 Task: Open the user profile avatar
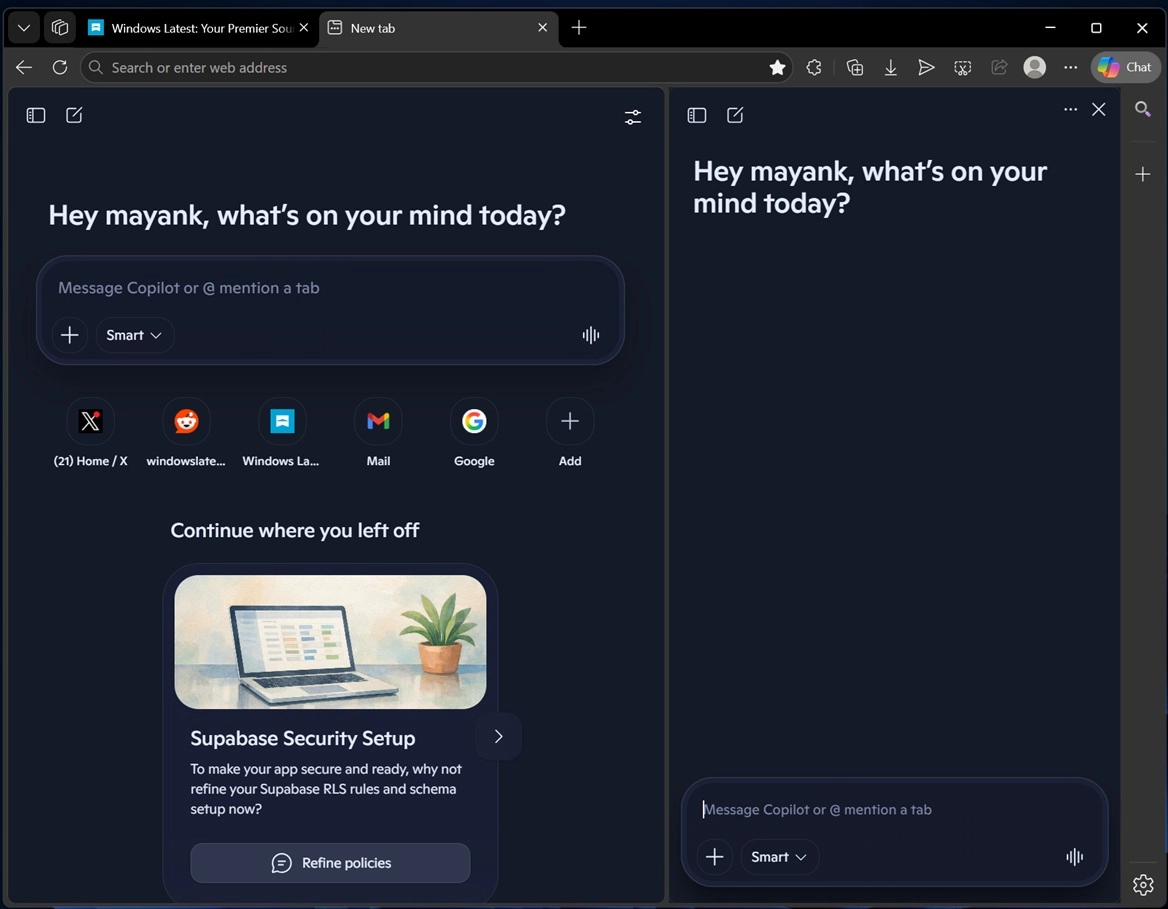(x=1035, y=68)
